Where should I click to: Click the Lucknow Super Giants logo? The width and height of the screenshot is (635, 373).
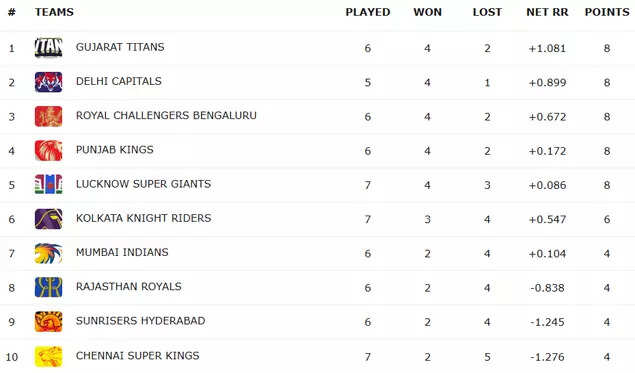[49, 184]
